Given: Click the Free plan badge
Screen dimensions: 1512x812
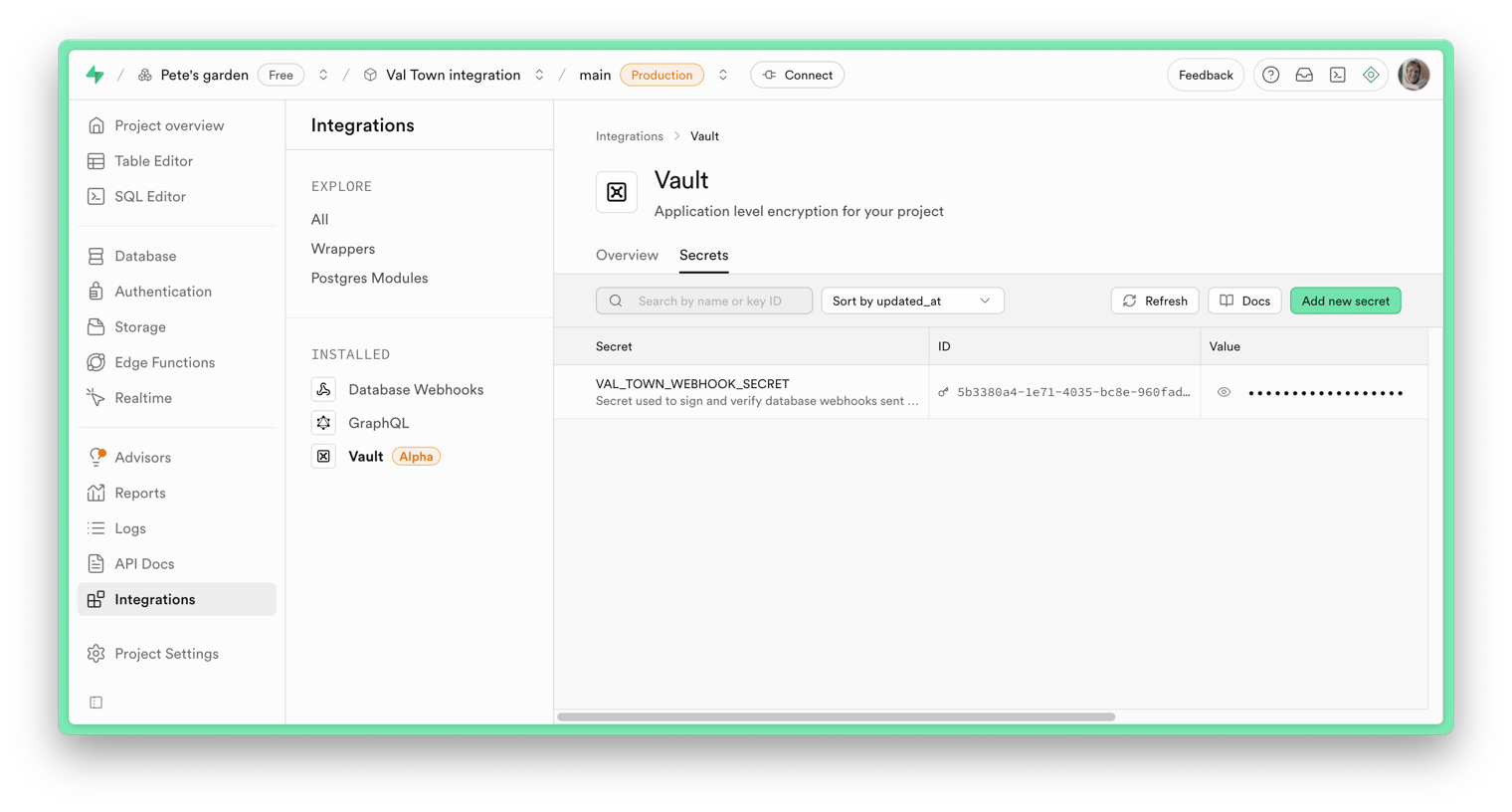Looking at the screenshot, I should coord(281,75).
